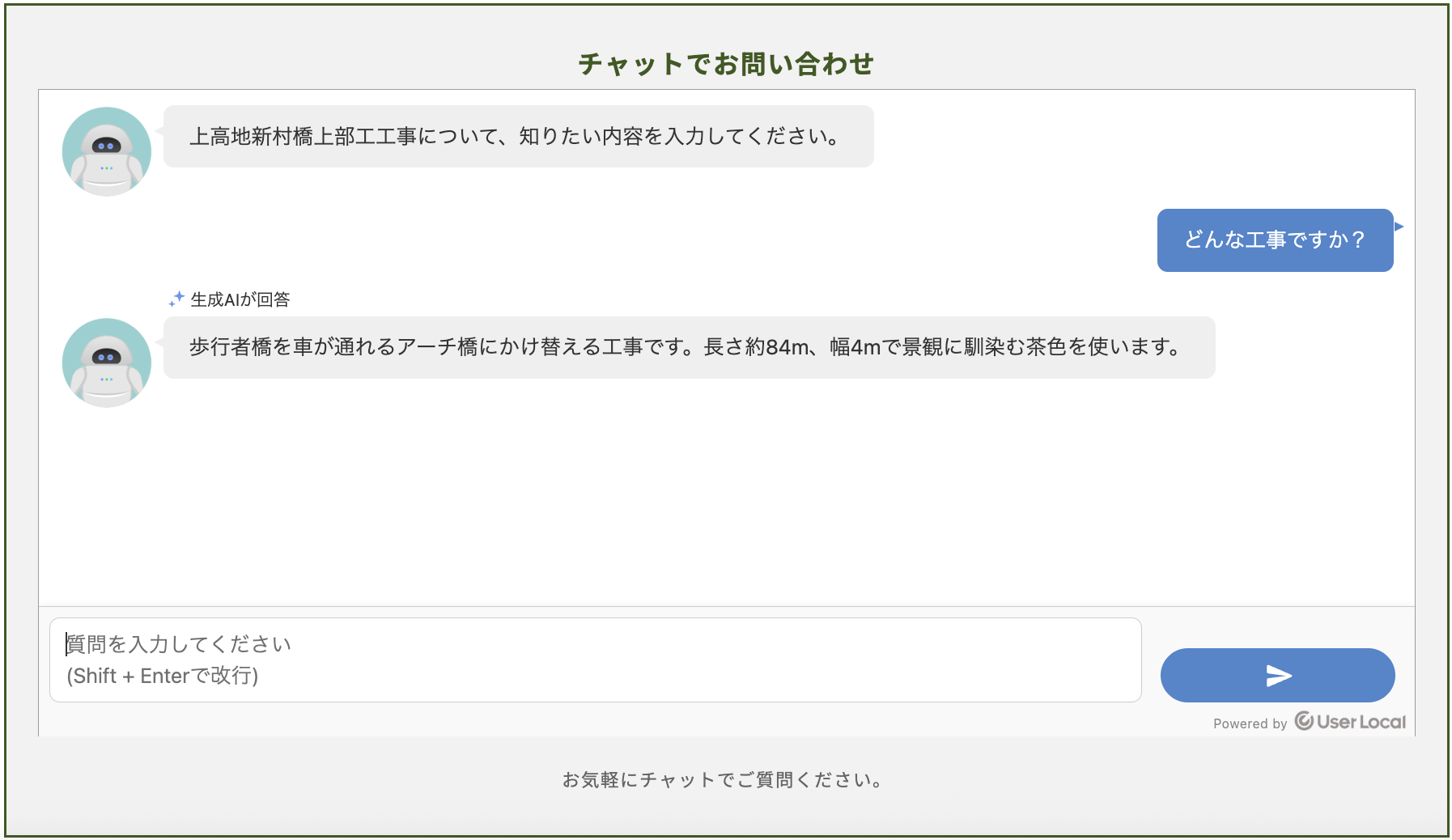
Task: Click the User Local swirl logo icon
Action: (1304, 721)
